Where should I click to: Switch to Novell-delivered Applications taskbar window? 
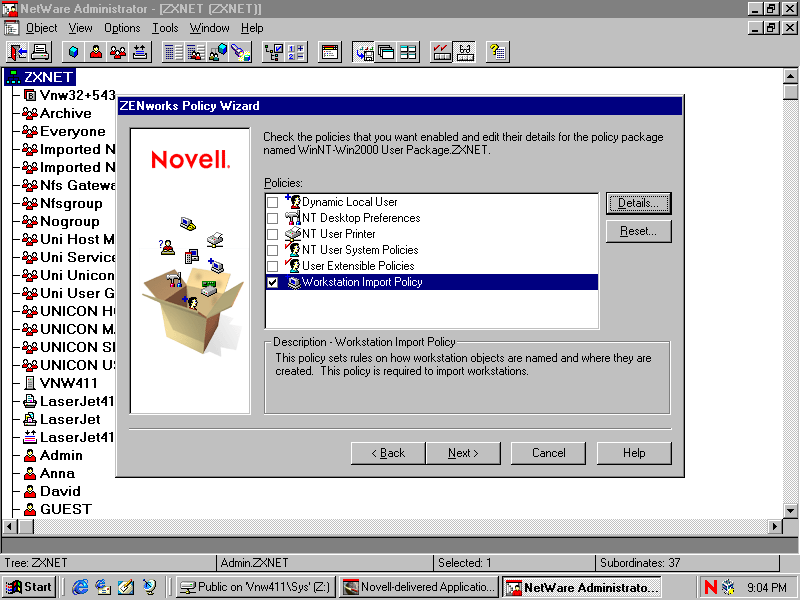click(x=419, y=587)
